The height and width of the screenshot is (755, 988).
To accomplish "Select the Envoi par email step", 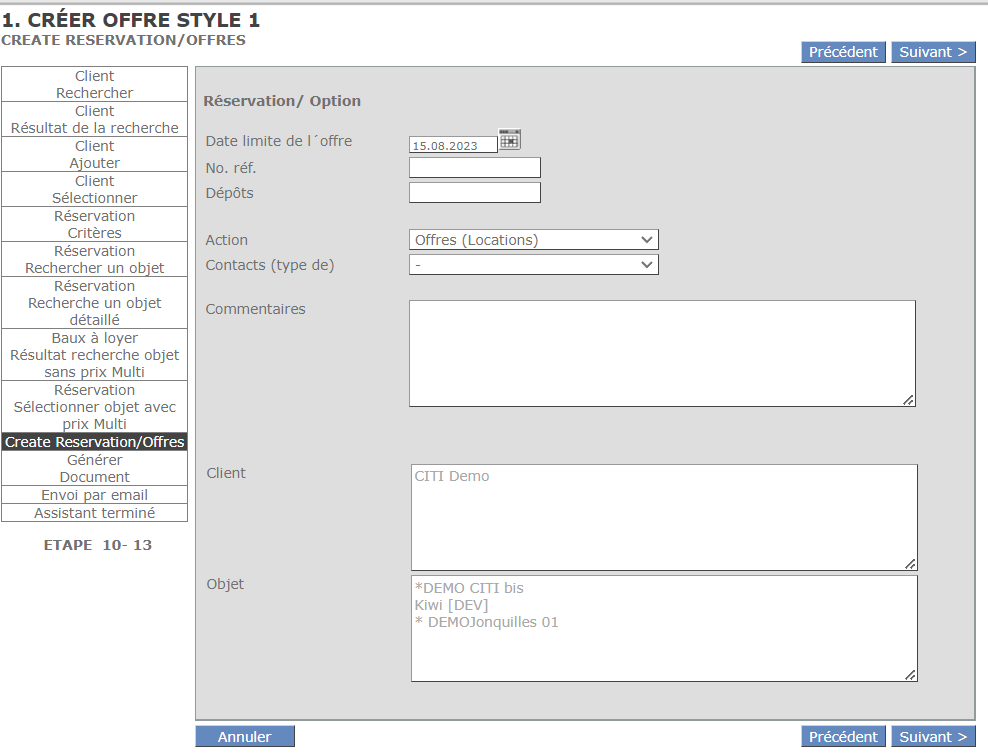I will coord(95,495).
